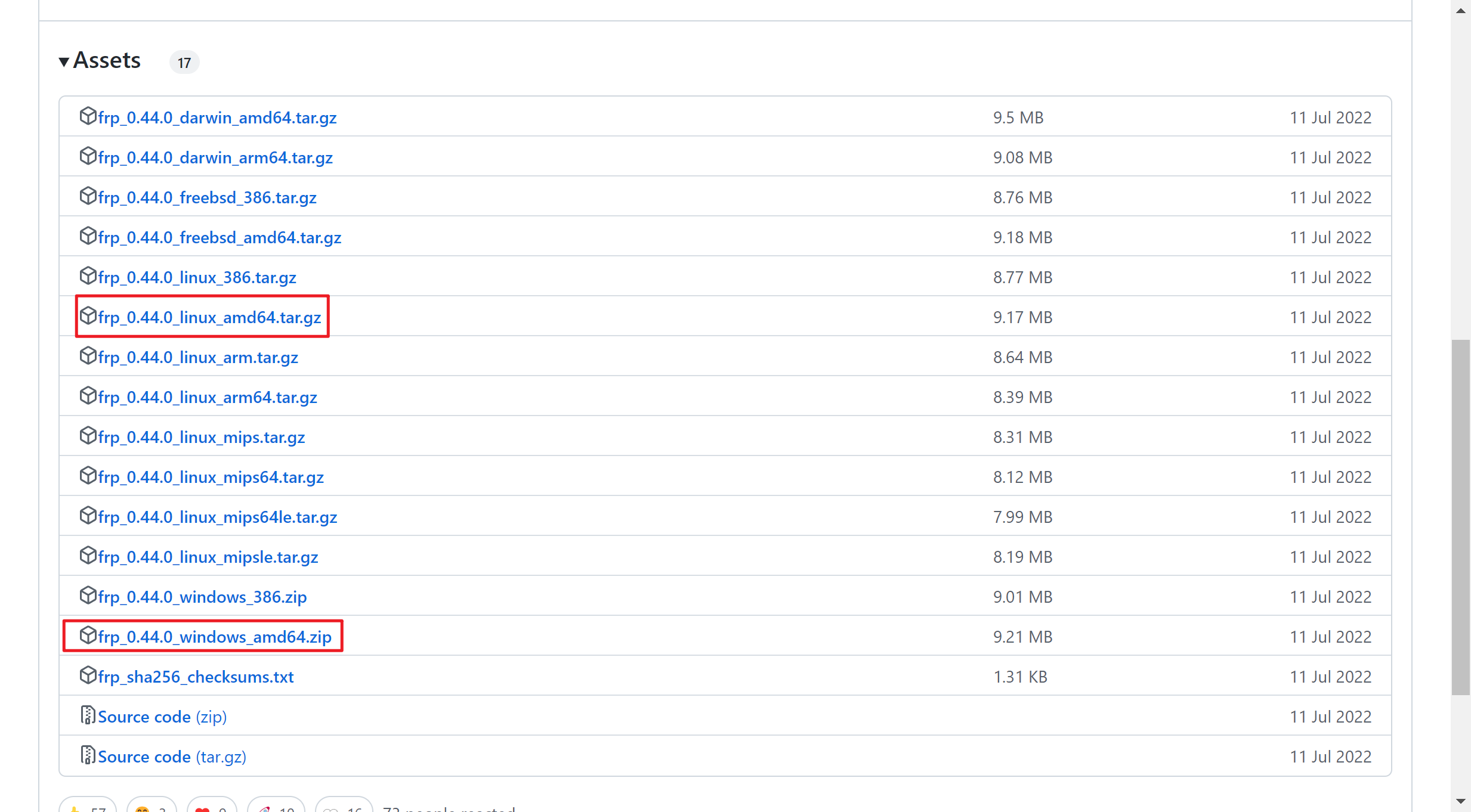
Task: Click package icon beside frp_sha256_checksums.txt
Action: (88, 675)
